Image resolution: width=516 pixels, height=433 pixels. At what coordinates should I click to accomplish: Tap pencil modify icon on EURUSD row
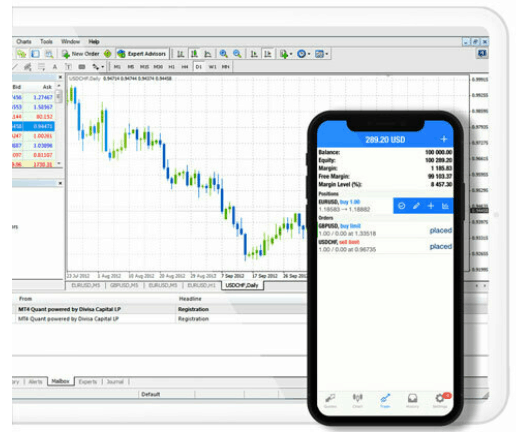click(x=416, y=206)
